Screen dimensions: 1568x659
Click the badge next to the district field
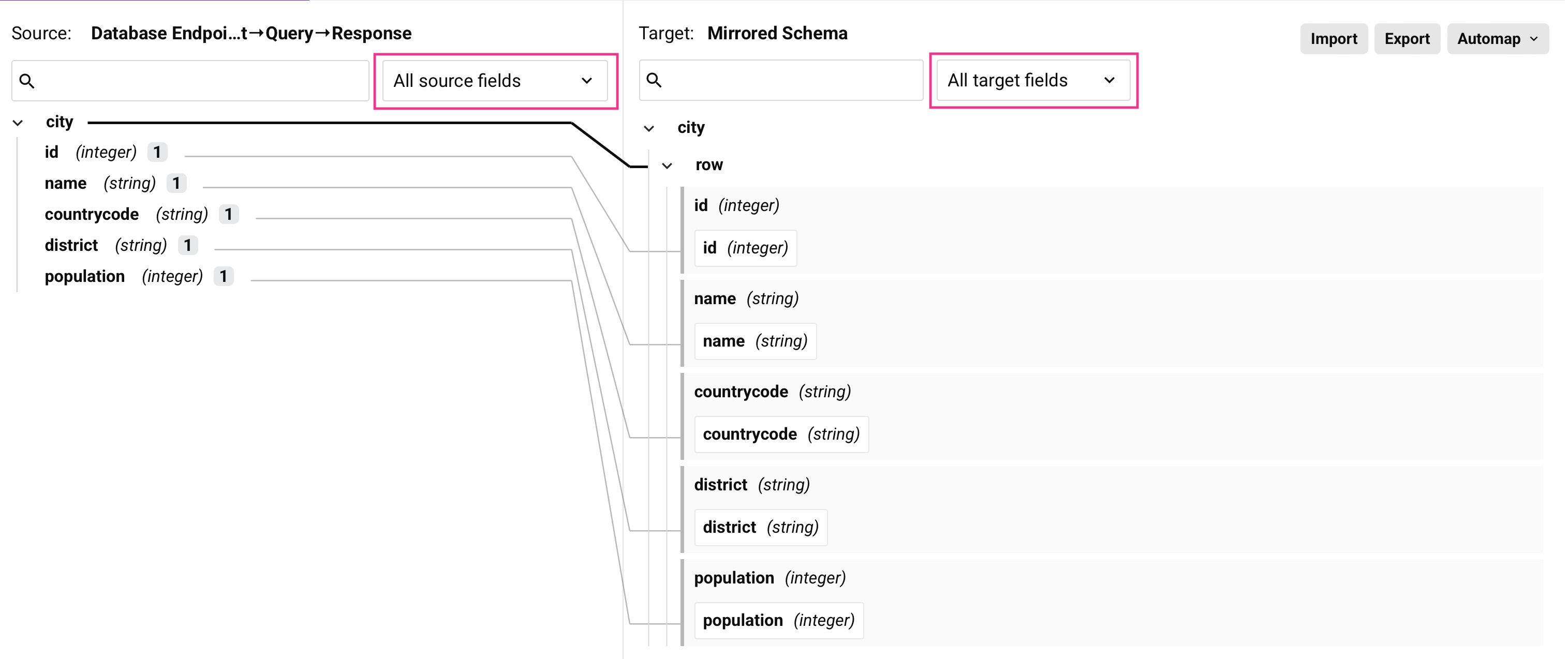tap(187, 245)
